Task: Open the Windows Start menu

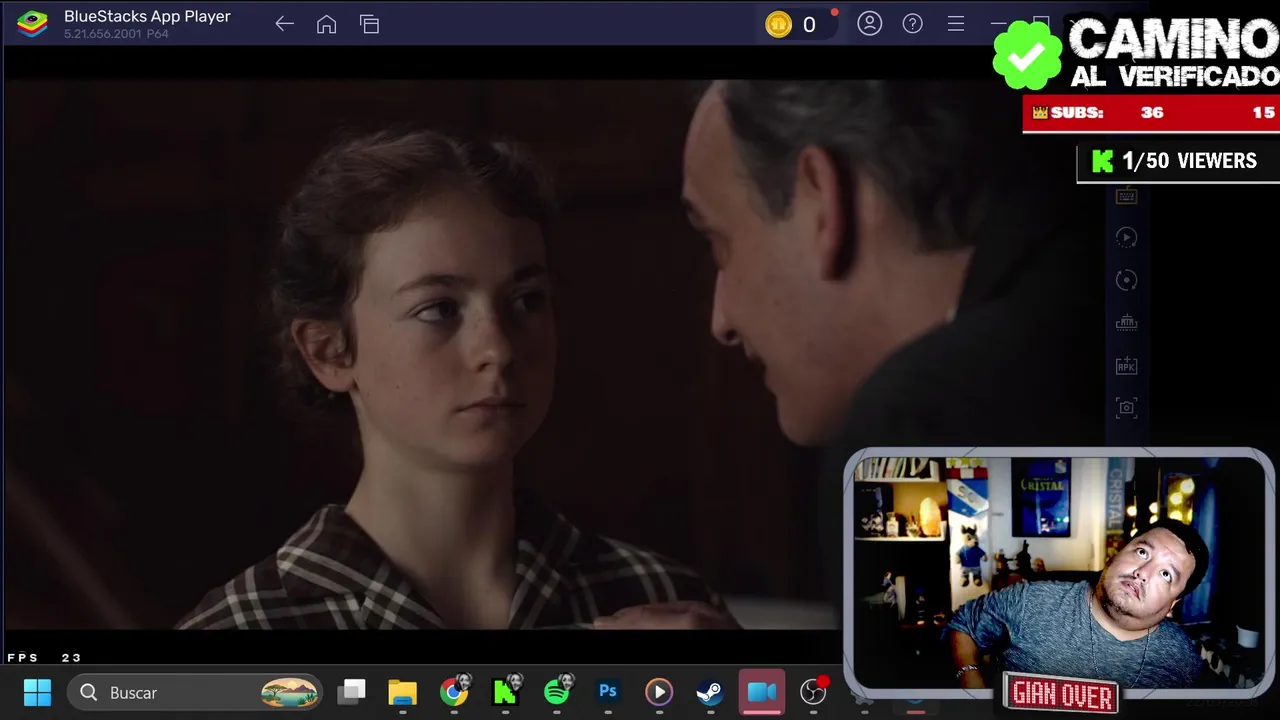Action: tap(37, 692)
